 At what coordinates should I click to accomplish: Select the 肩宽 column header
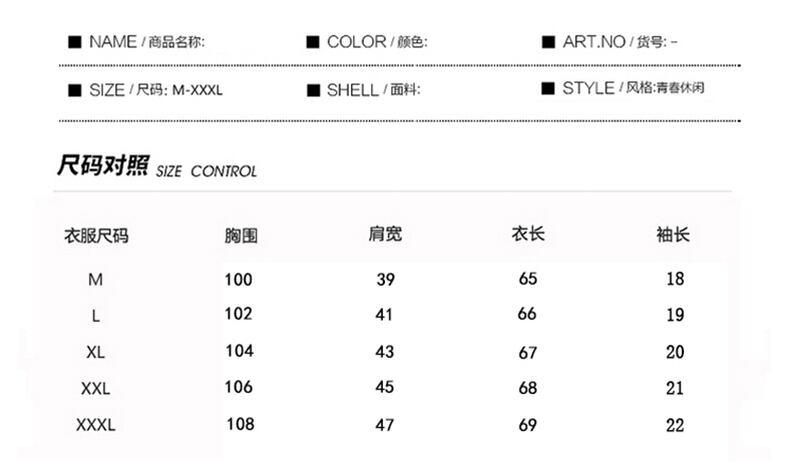[x=385, y=235]
